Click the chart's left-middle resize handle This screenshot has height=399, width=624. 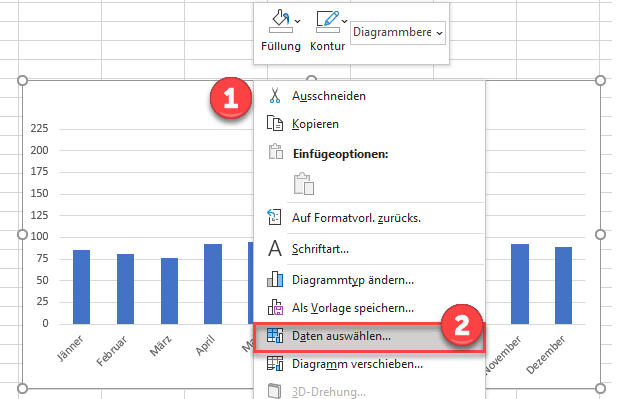tap(23, 235)
